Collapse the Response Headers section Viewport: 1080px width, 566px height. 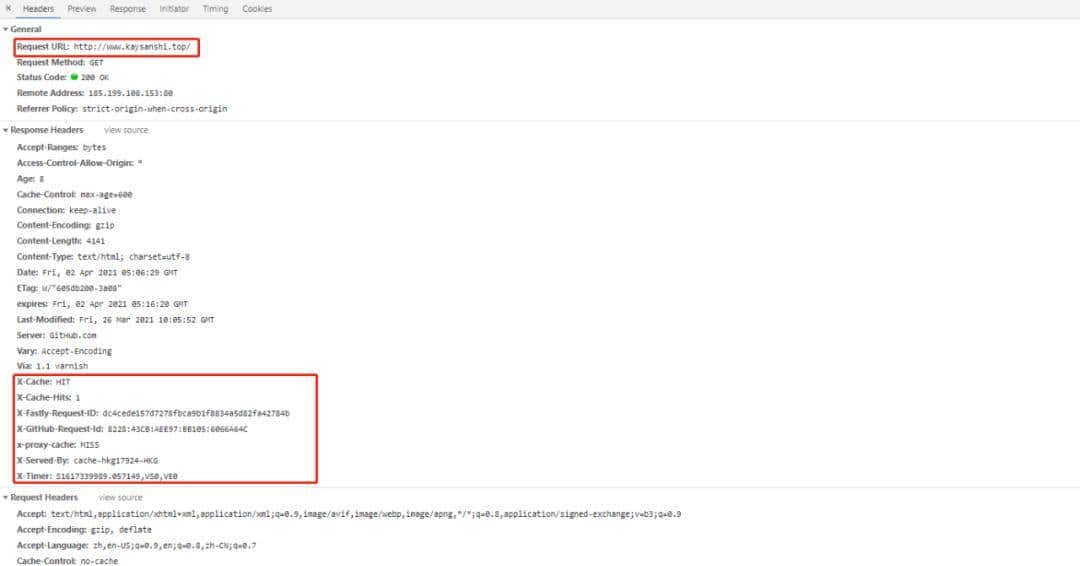click(x=6, y=130)
